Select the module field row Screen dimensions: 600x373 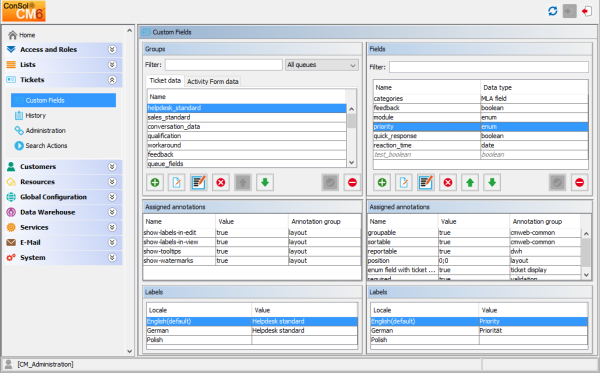[481, 117]
